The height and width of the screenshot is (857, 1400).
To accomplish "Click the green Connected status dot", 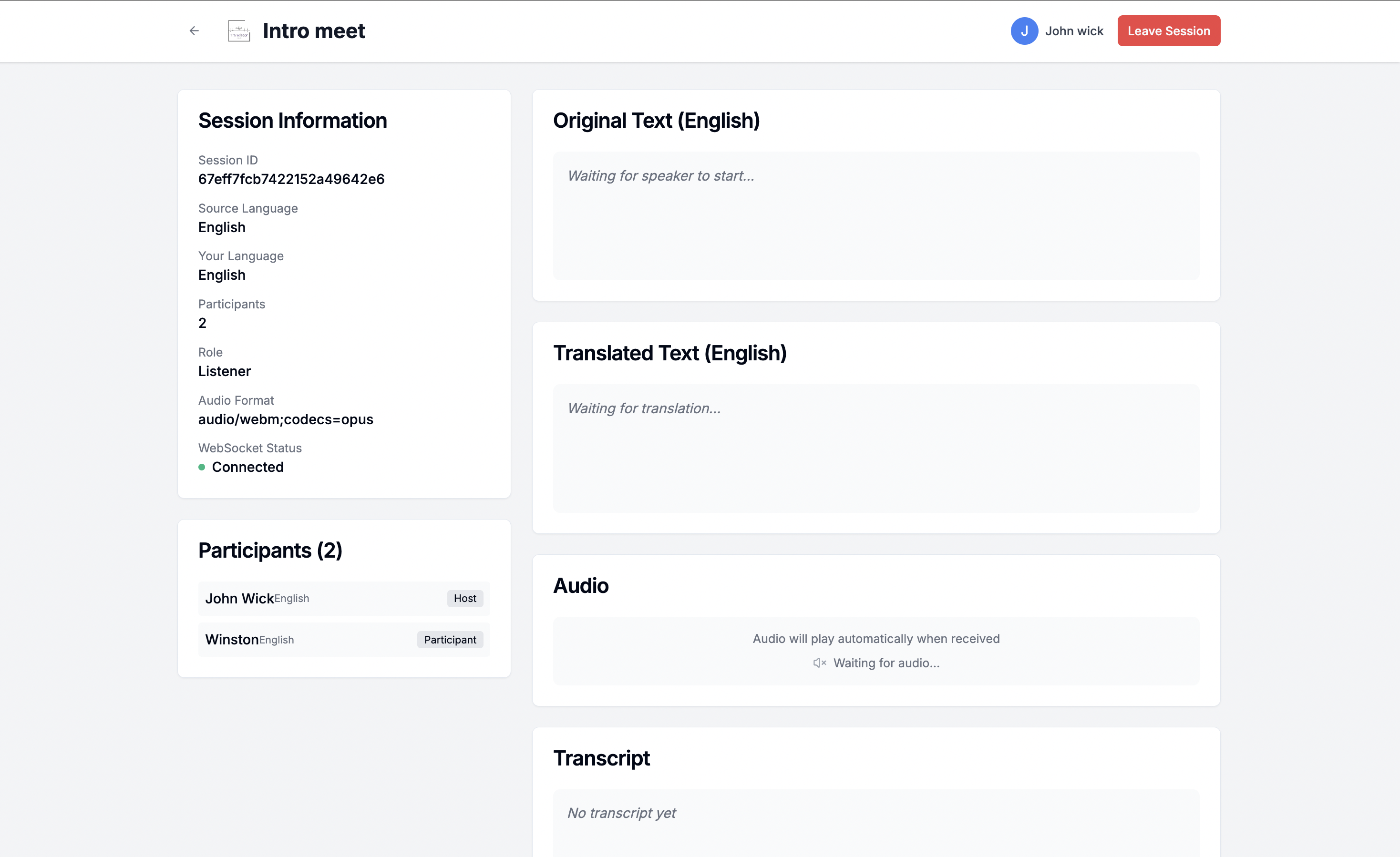I will tap(202, 467).
